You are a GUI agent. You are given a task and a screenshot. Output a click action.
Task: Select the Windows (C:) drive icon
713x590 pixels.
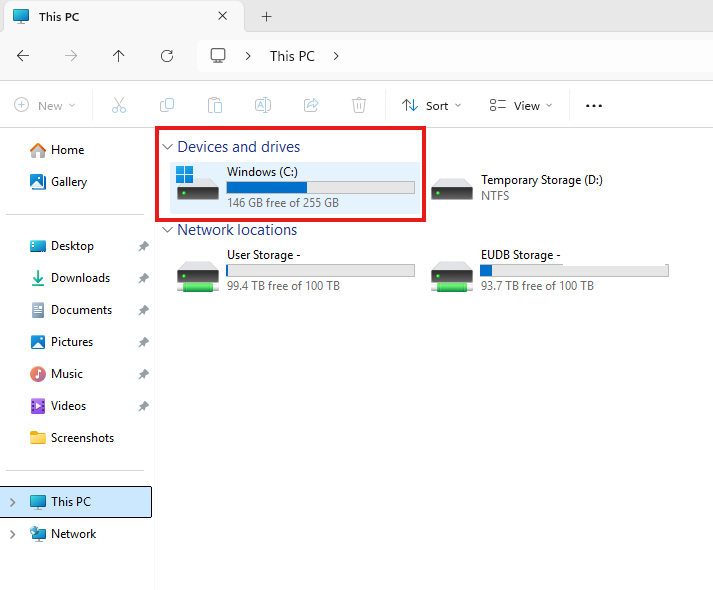coord(197,183)
